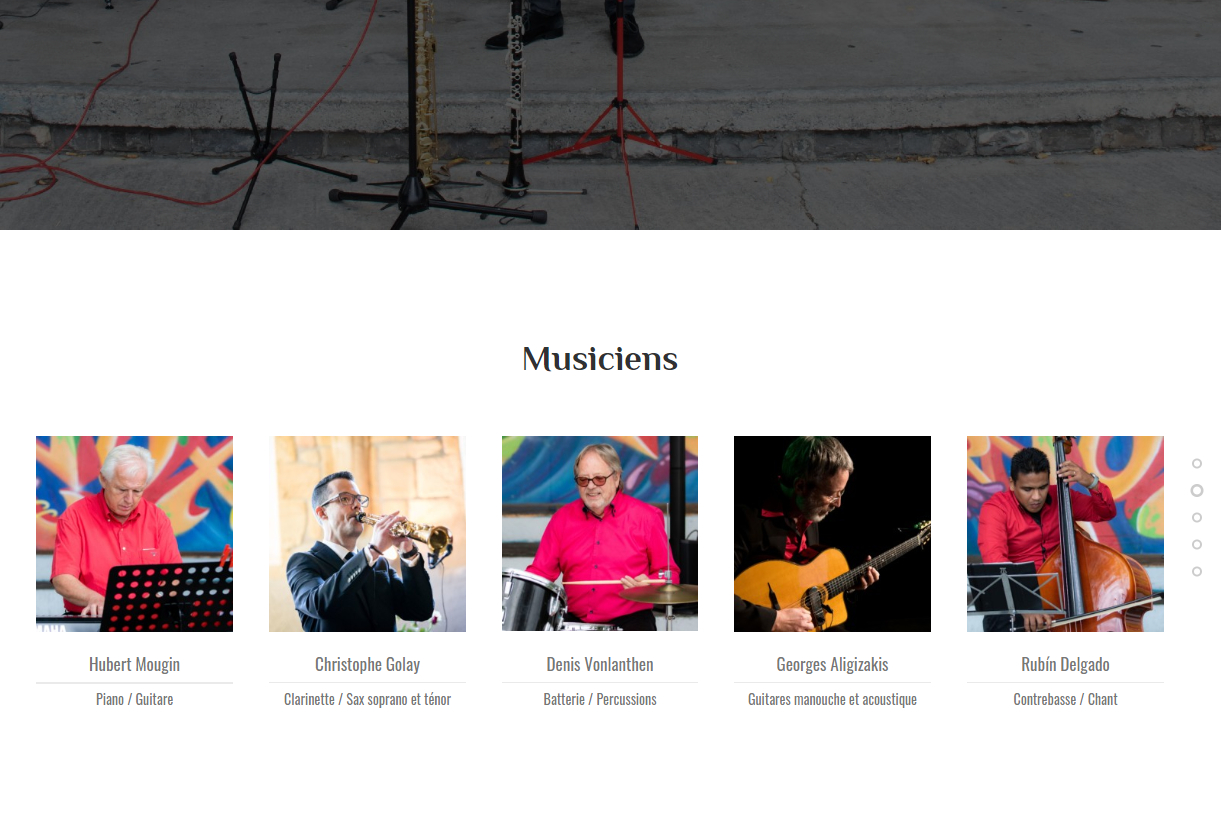Open the Rubín Delgado name link

coord(1065,664)
